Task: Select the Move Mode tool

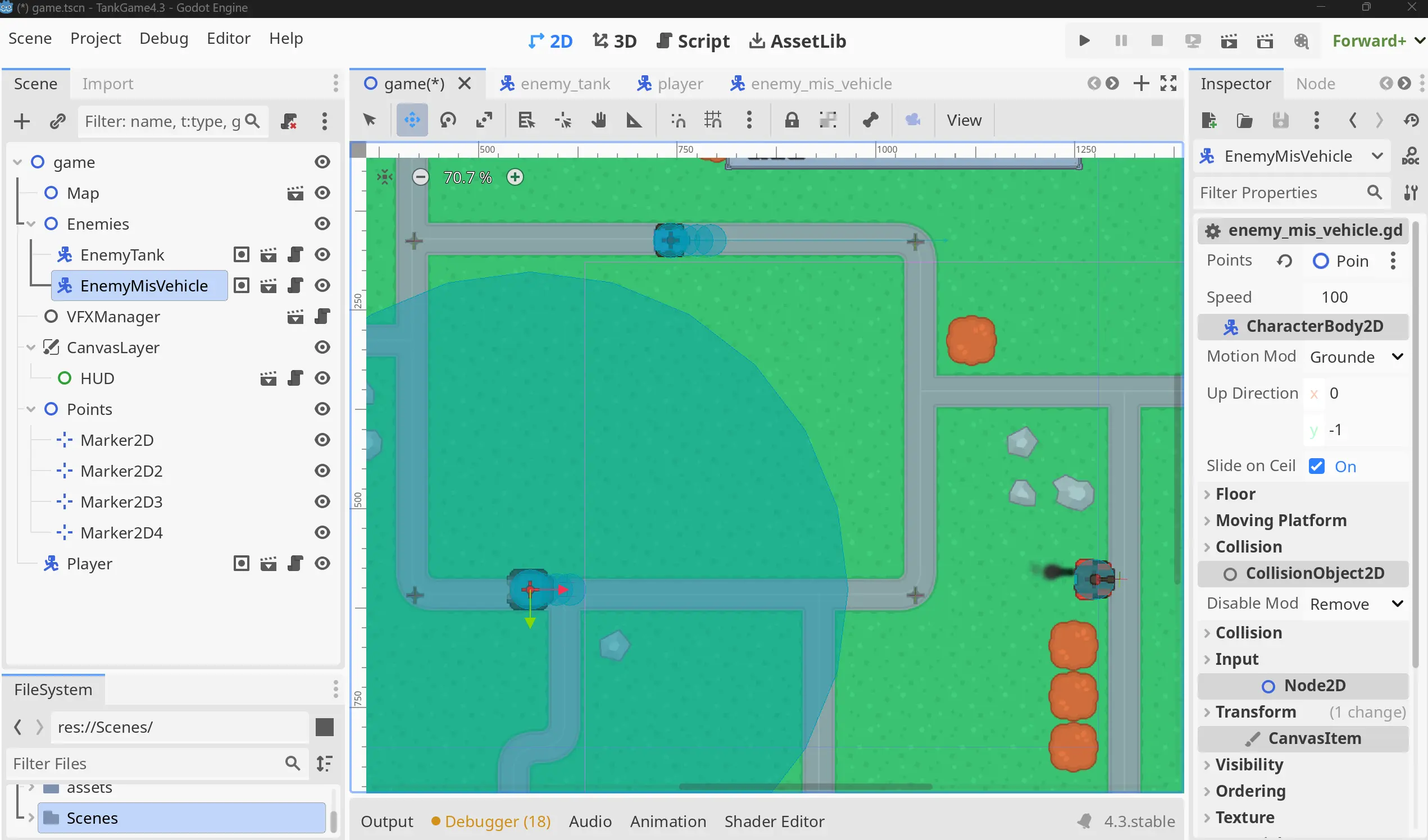Action: coord(412,120)
